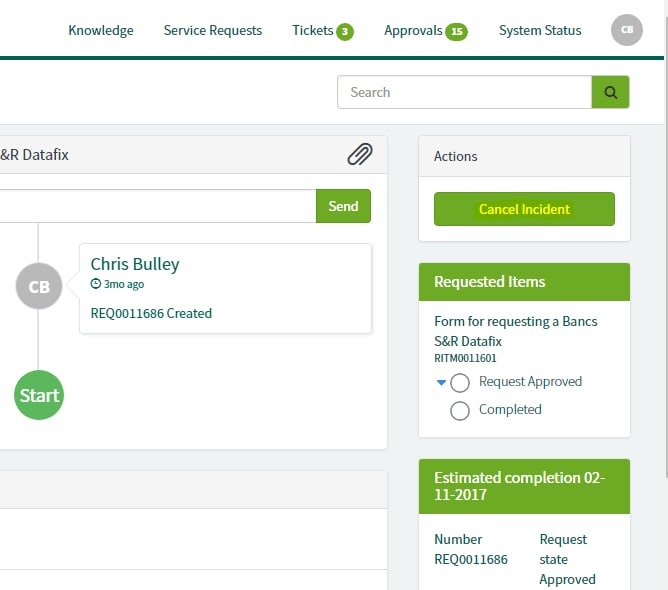Click the paperclip attachment icon

point(360,155)
